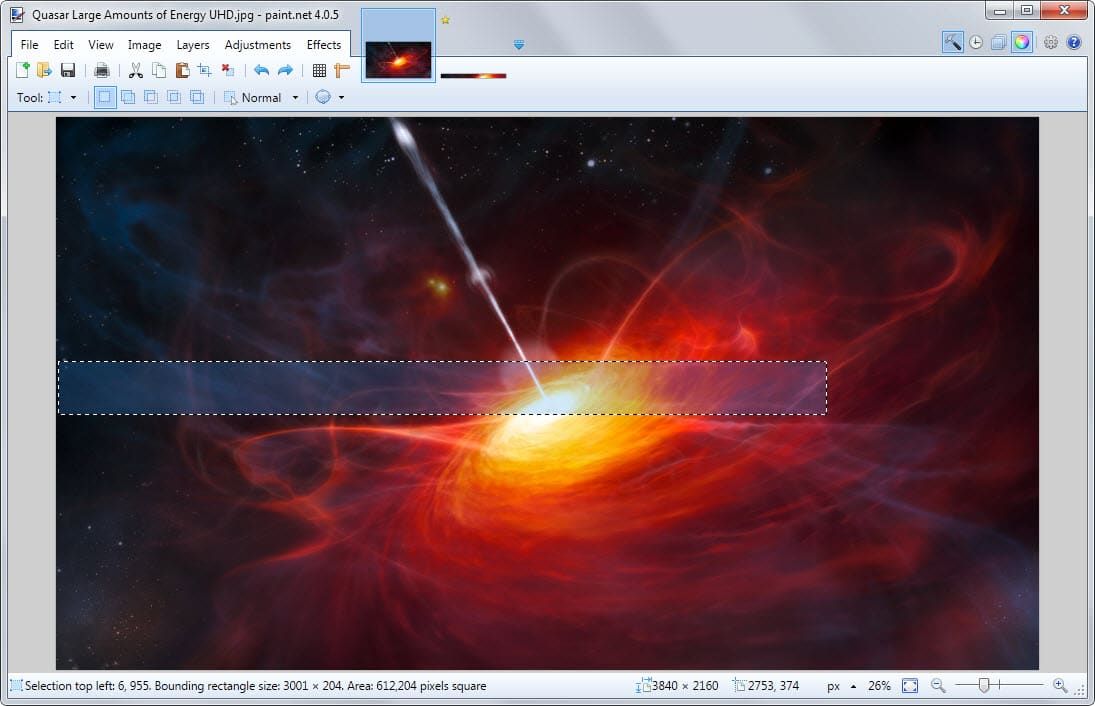Toggle the zoom to window fit button
Viewport: 1095px width, 706px height.
(x=910, y=686)
